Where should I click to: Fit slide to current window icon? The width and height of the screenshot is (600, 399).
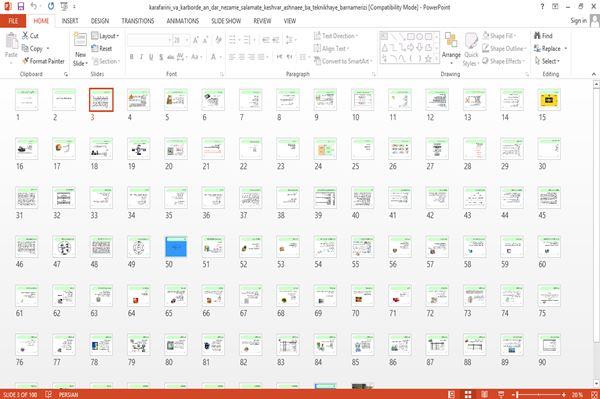pos(594,394)
